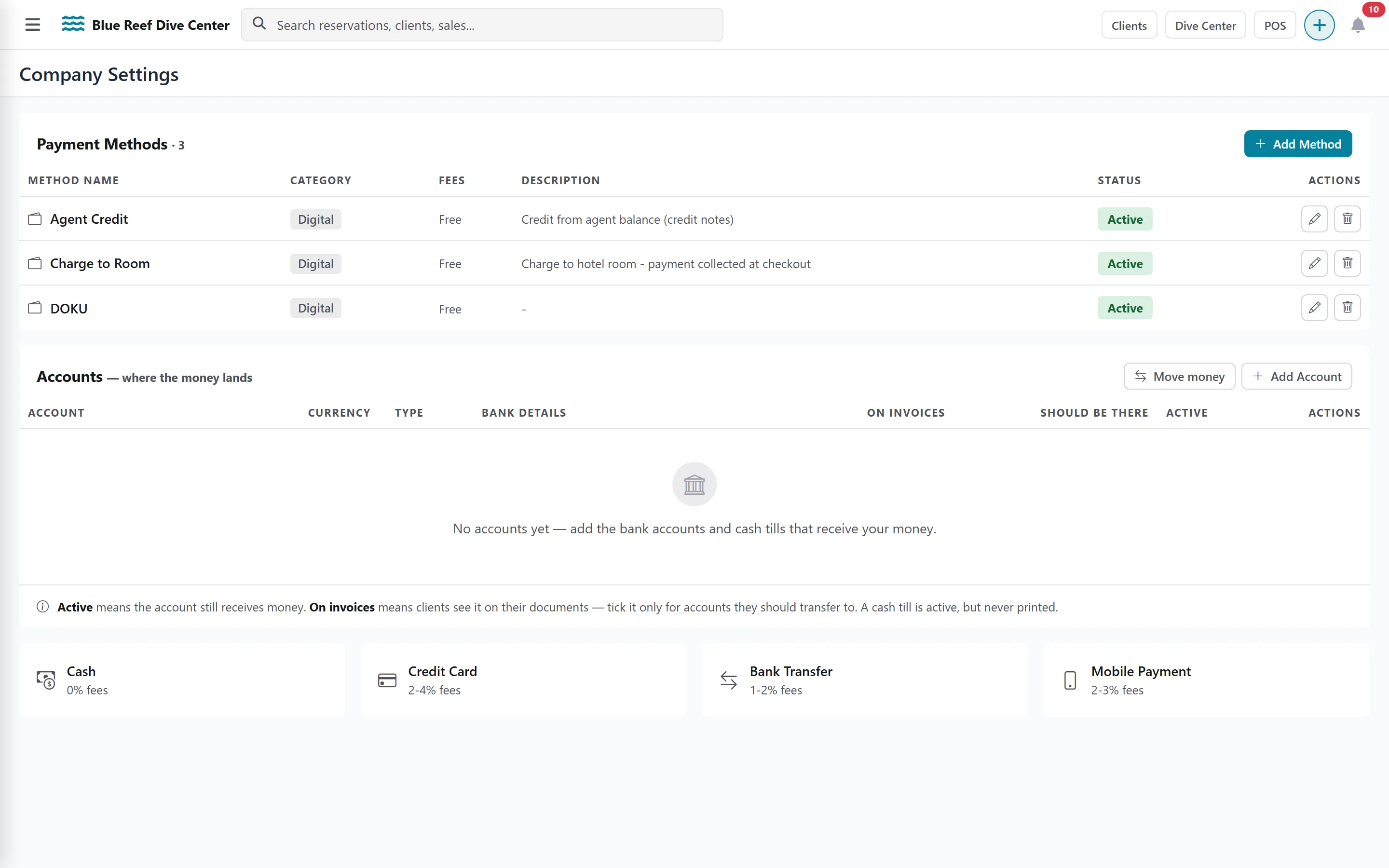Click the bank building icon

(x=694, y=484)
